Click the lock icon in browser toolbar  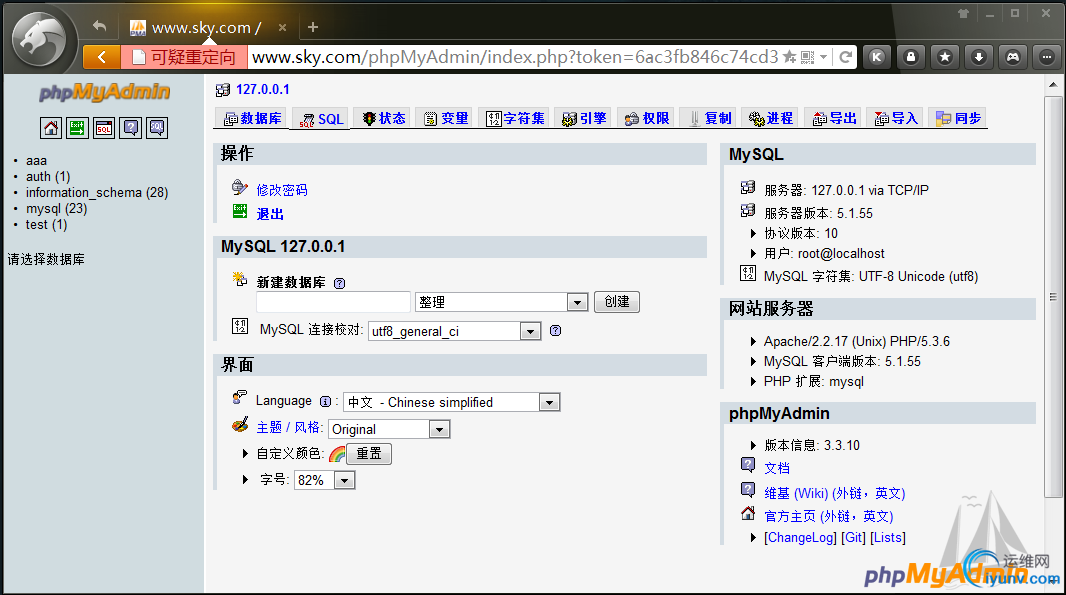tap(911, 57)
